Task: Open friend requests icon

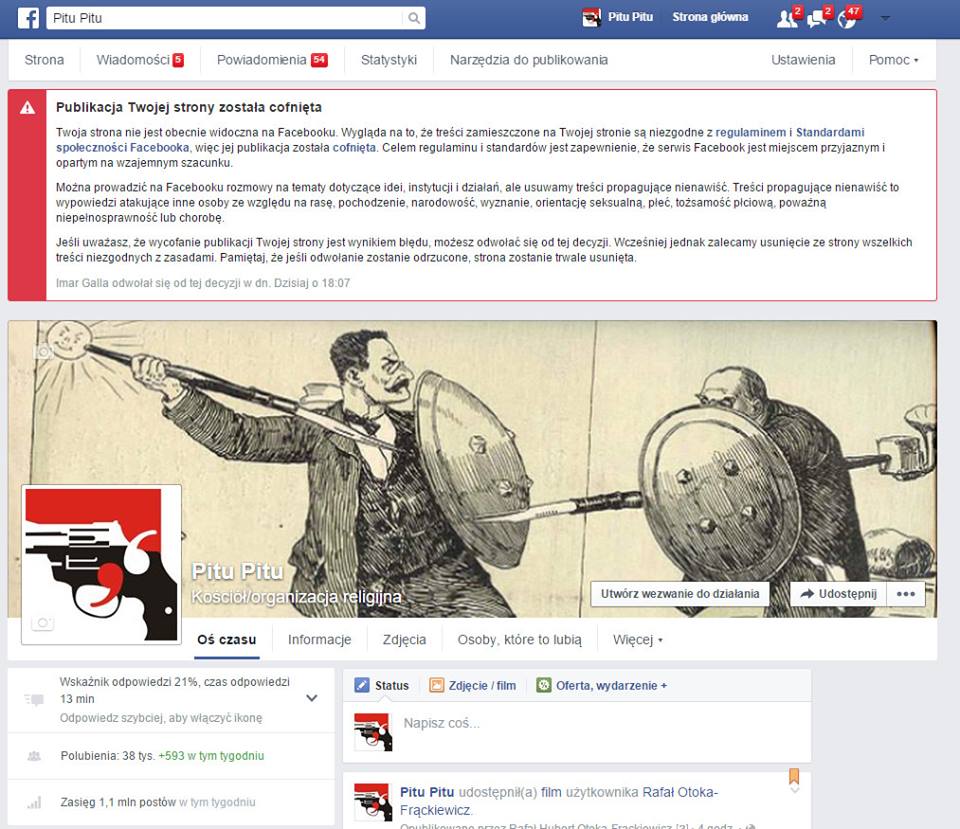Action: pyautogui.click(x=787, y=18)
